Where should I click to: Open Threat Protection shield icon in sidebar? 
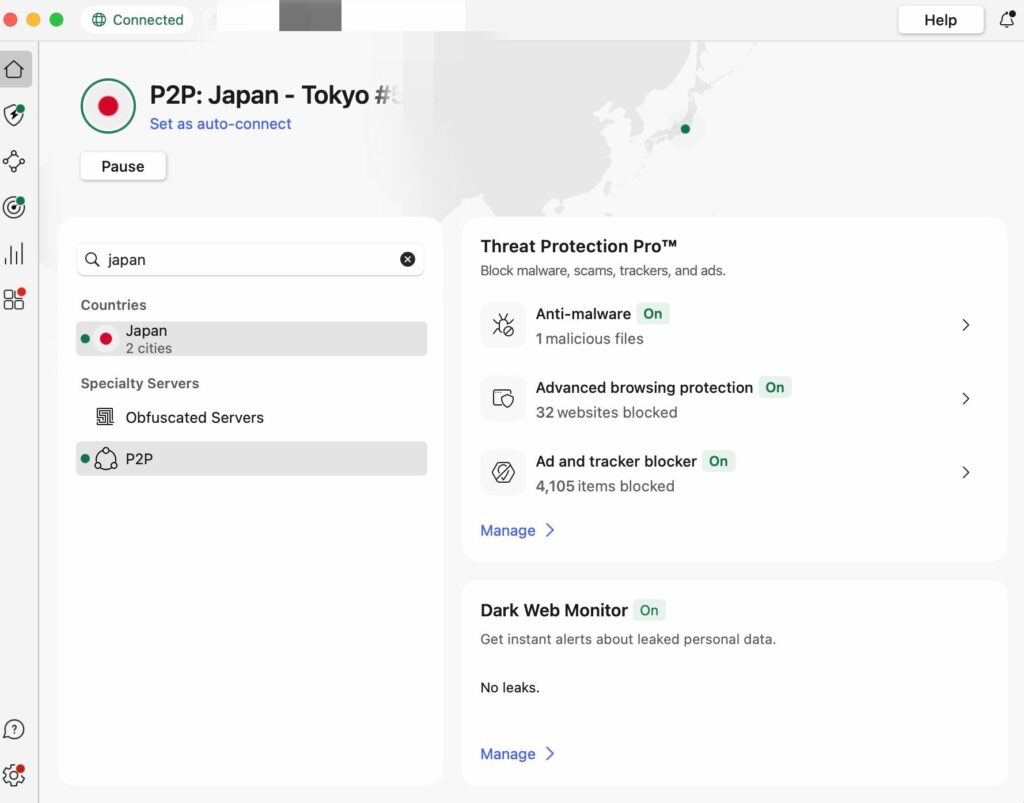click(14, 115)
